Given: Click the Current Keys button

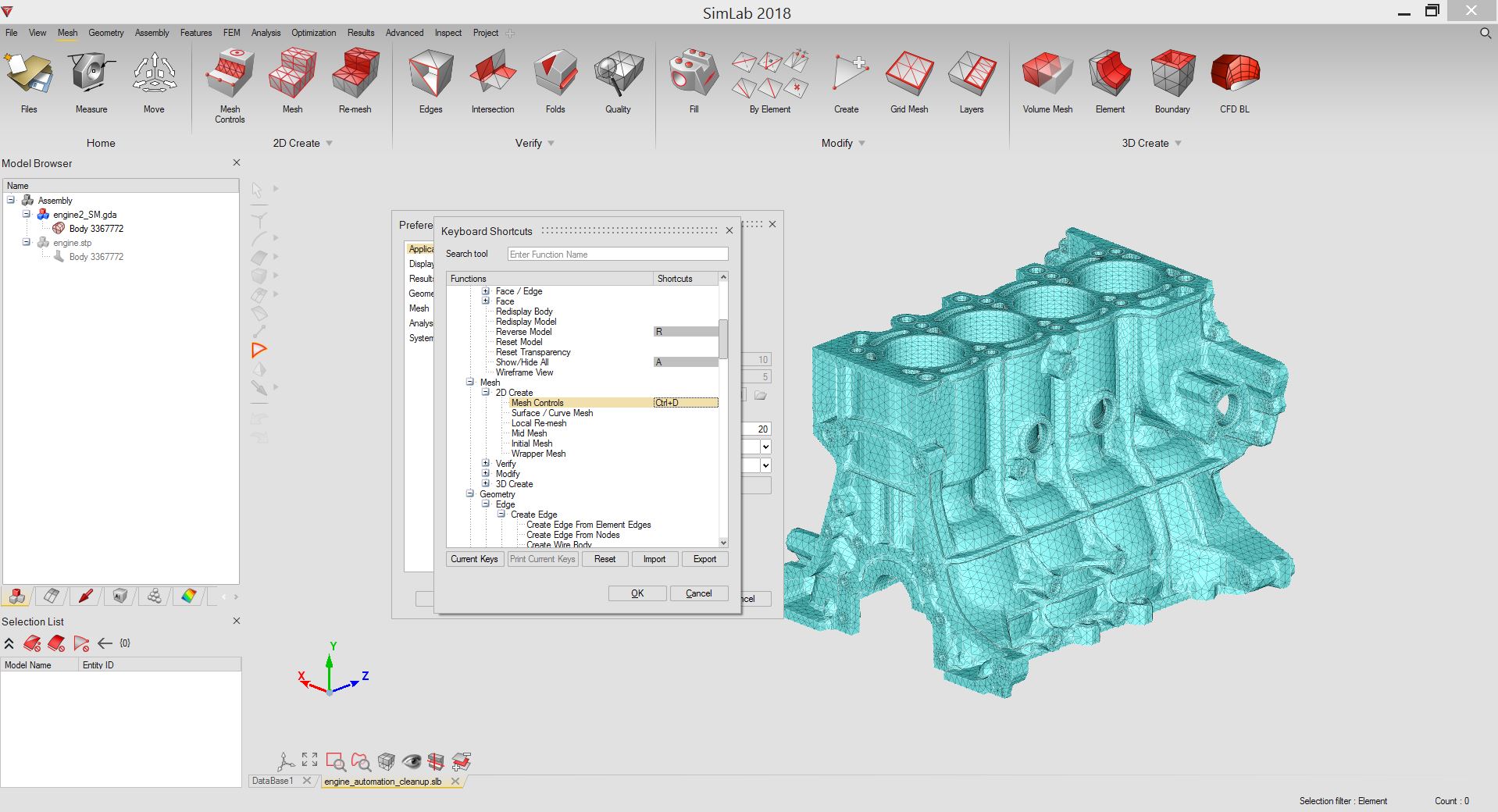Looking at the screenshot, I should [474, 559].
